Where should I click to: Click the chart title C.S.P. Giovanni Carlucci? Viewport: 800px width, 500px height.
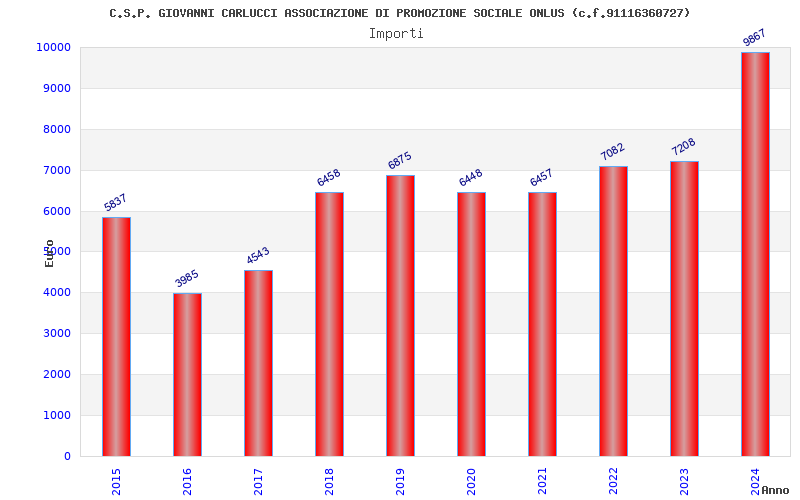399,13
